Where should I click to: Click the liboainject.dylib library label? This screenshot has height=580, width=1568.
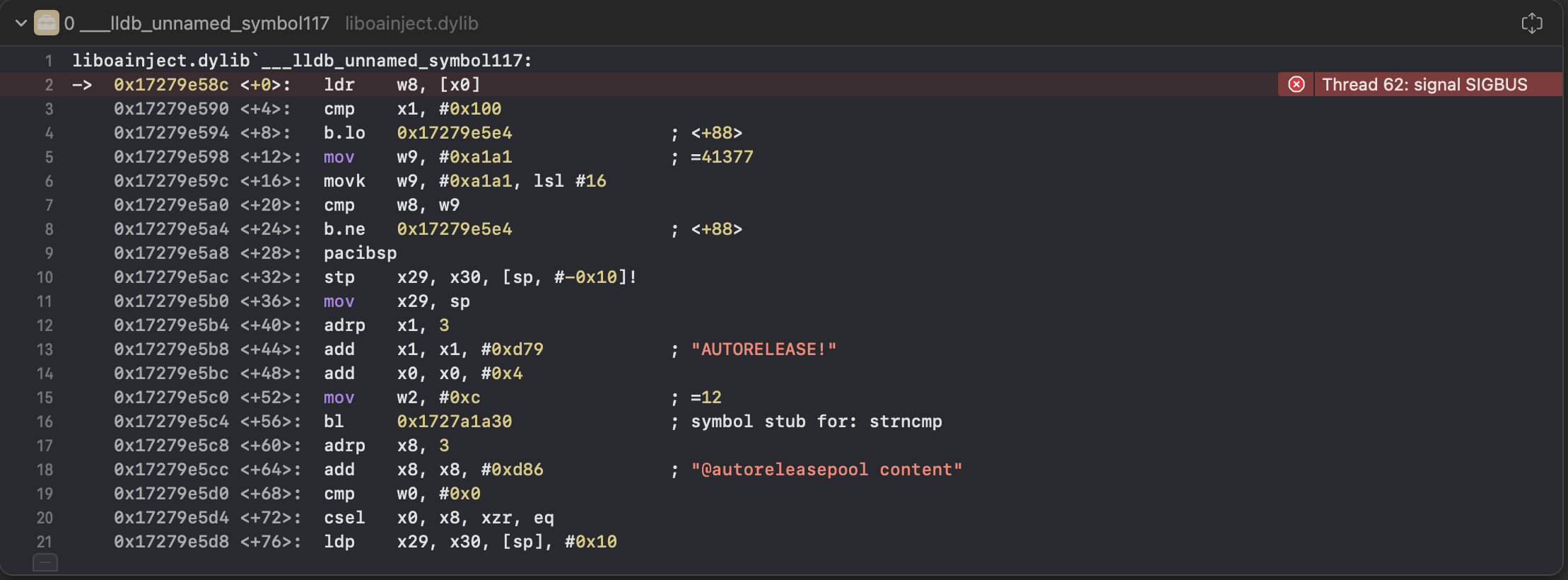pyautogui.click(x=411, y=23)
